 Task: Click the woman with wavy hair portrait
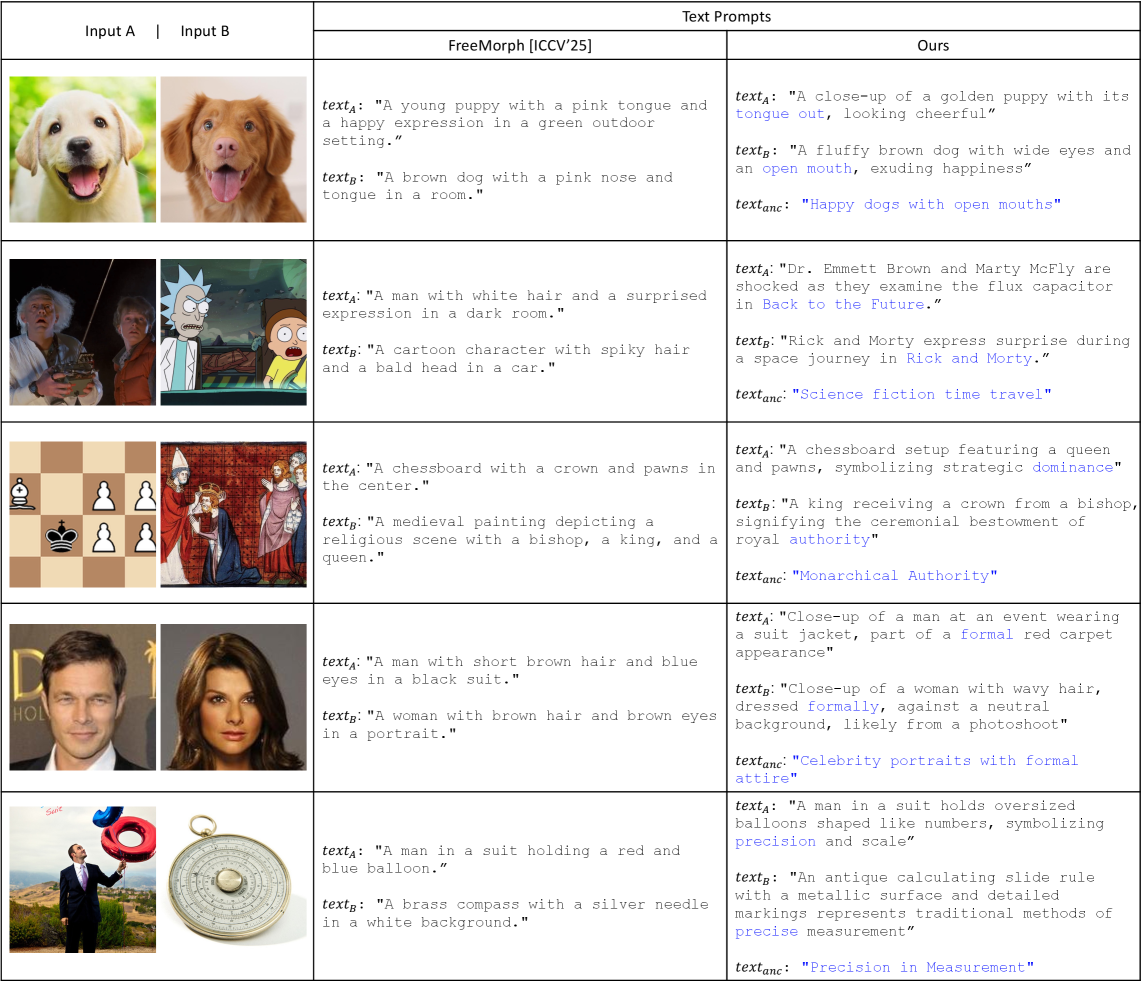click(233, 697)
